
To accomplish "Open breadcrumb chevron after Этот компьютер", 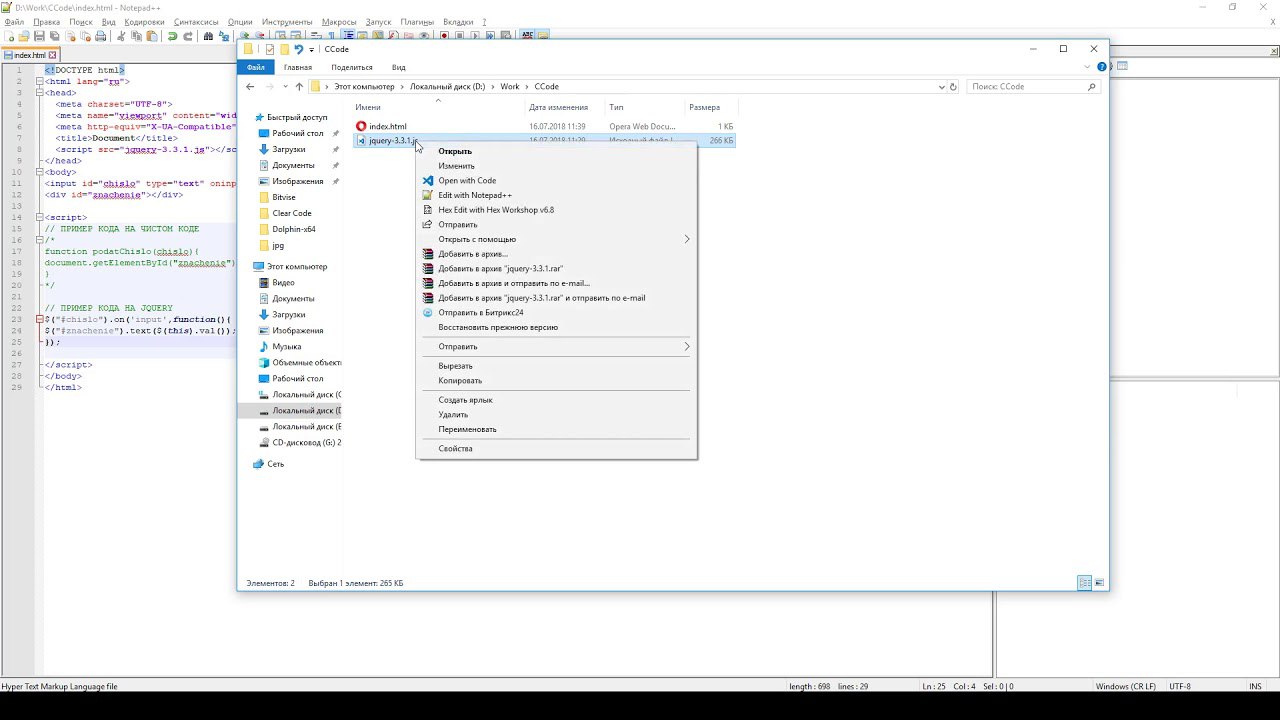I will click(x=402, y=87).
